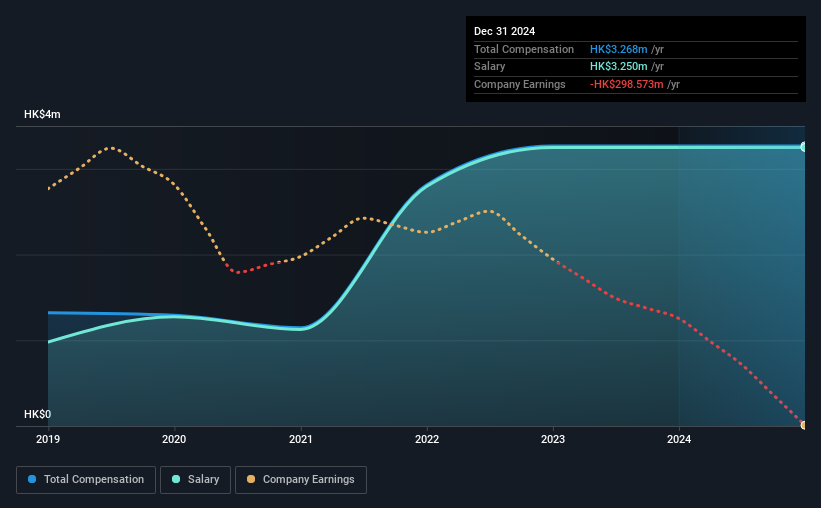The width and height of the screenshot is (821, 508).
Task: Click the orange Company Earnings legend dot
Action: click(x=251, y=479)
